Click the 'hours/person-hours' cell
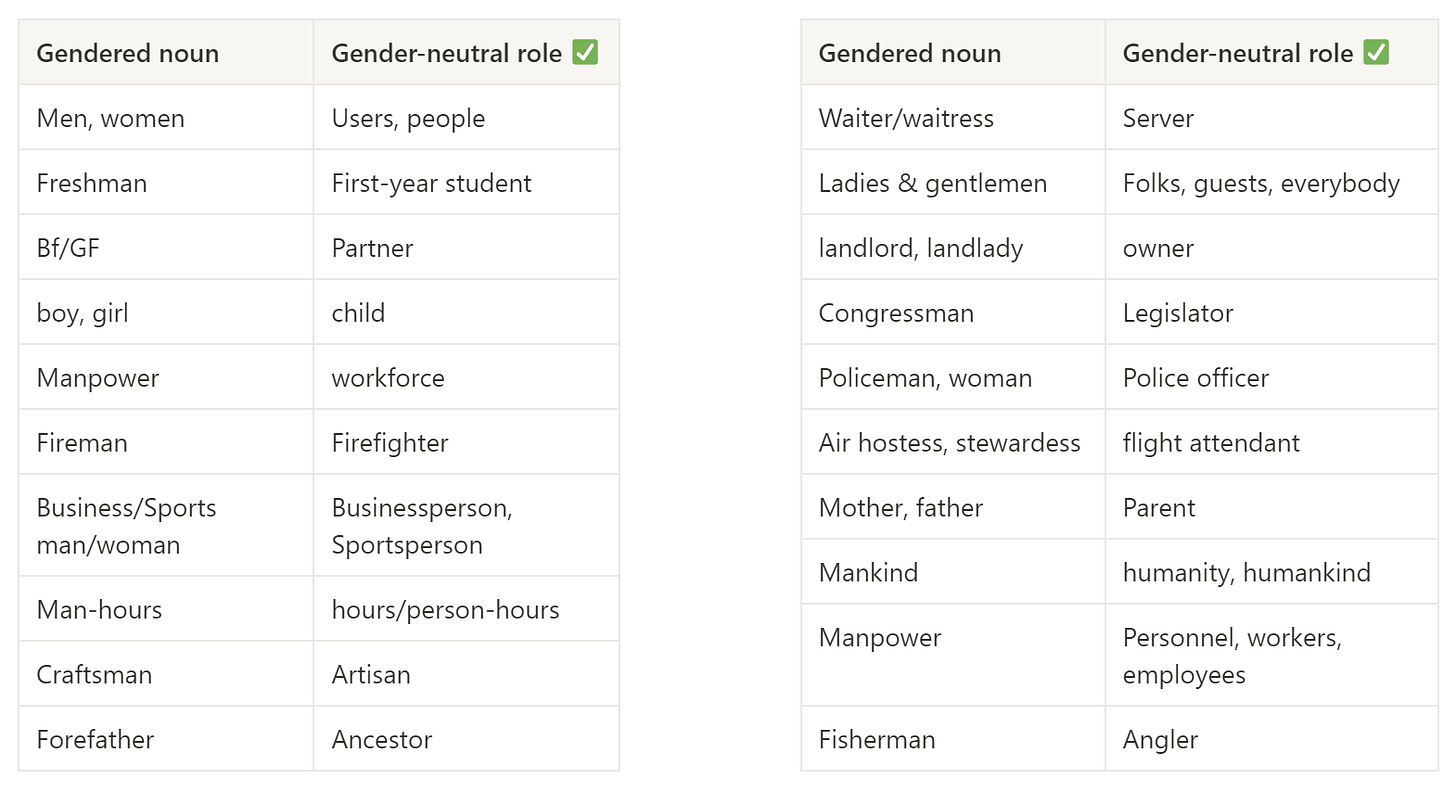The height and width of the screenshot is (791, 1456). coord(466,609)
